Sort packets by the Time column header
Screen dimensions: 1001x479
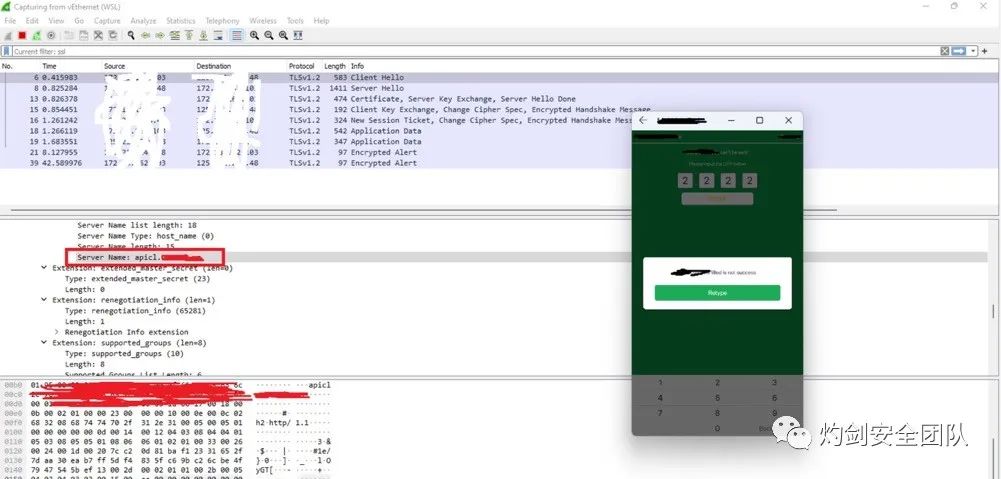(x=49, y=66)
